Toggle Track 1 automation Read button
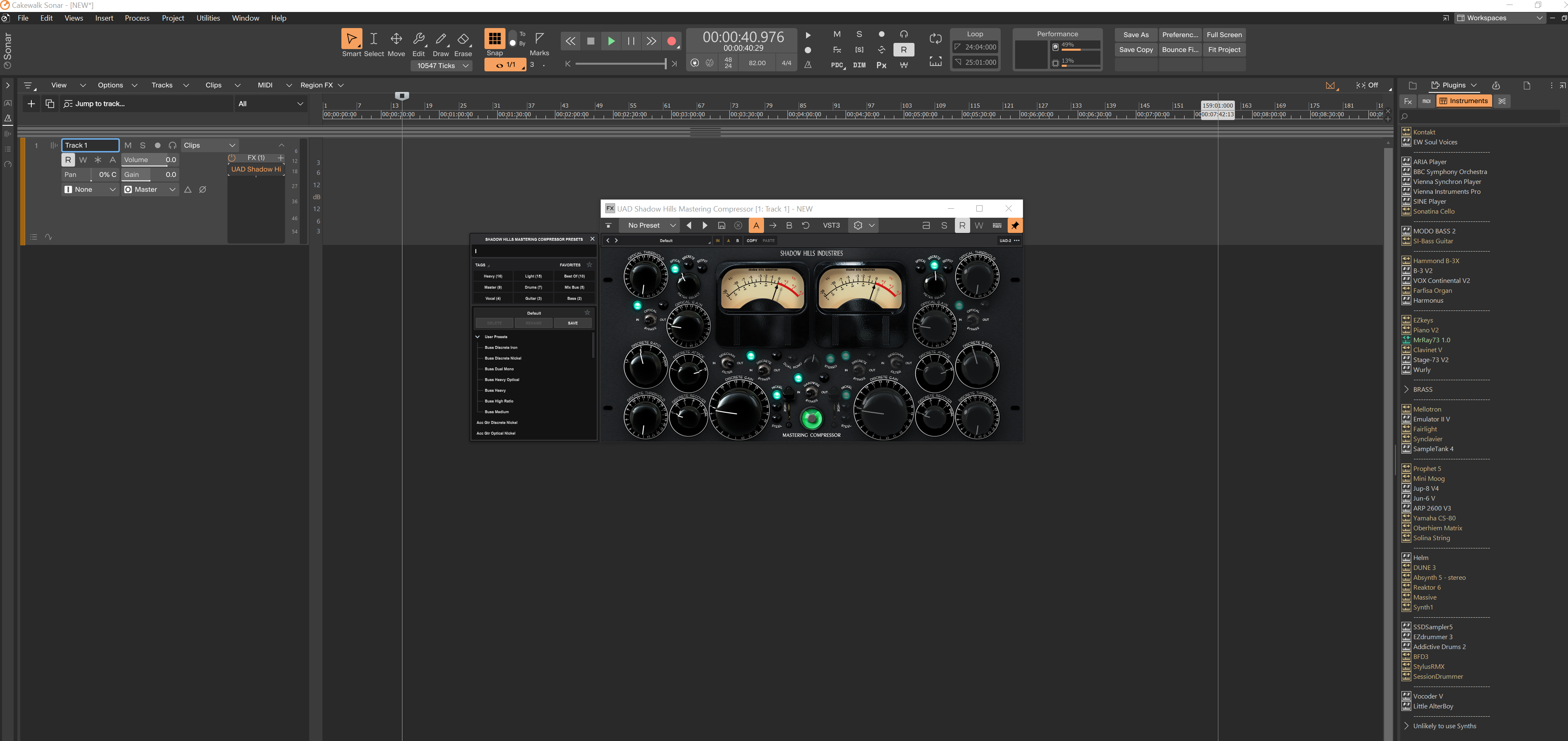Viewport: 1568px width, 741px height. point(68,160)
